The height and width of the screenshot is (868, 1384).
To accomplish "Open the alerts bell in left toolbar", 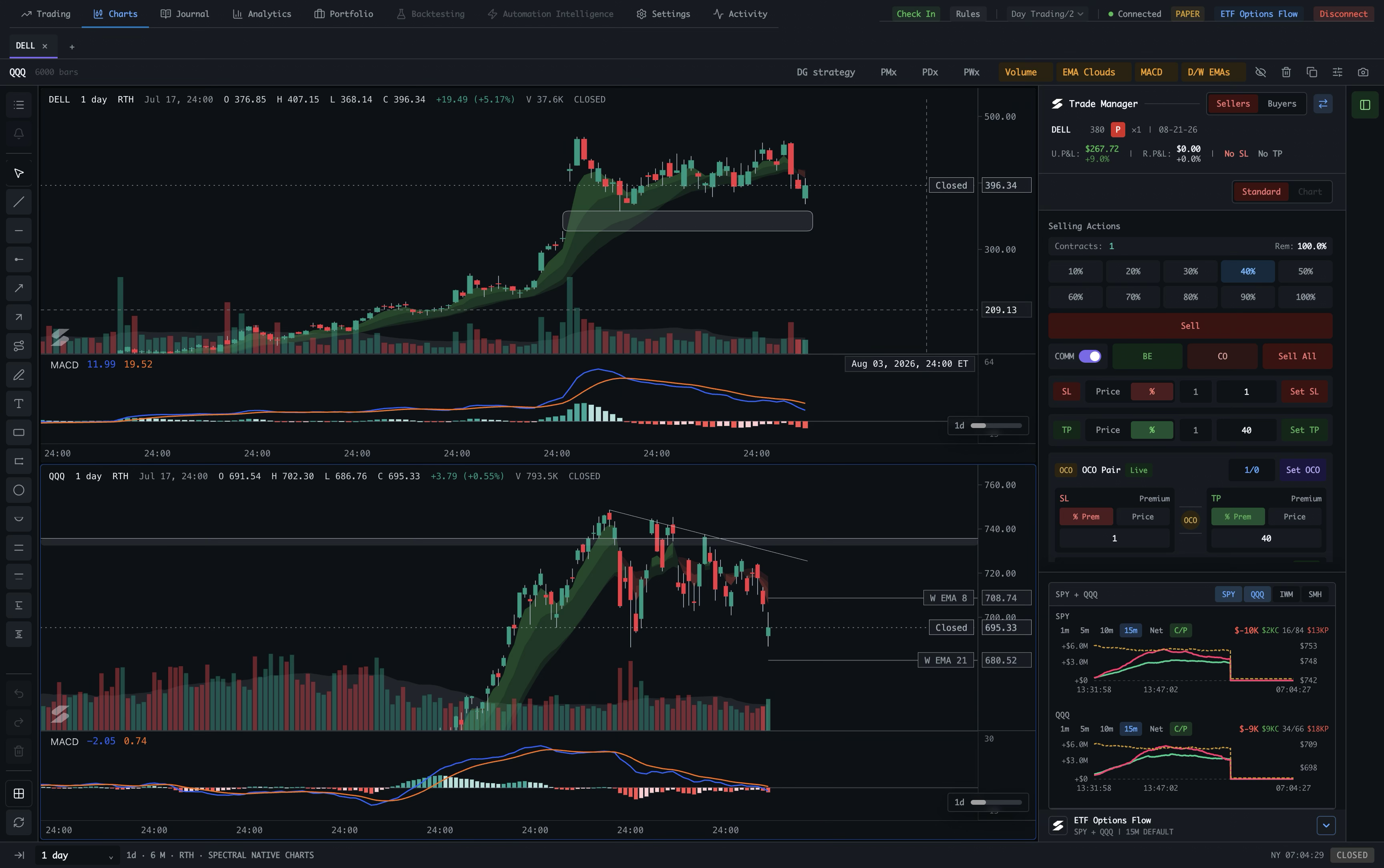I will [x=18, y=134].
